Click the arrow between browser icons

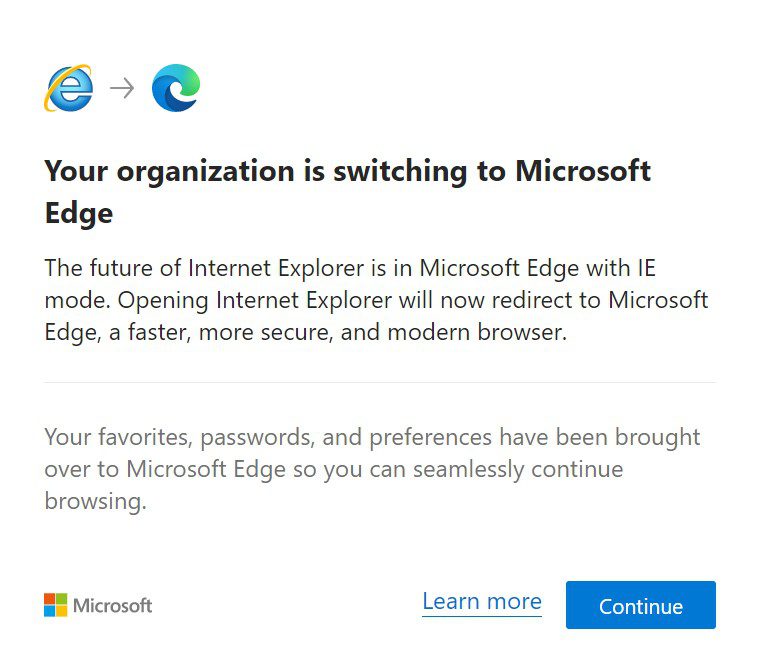pos(122,88)
